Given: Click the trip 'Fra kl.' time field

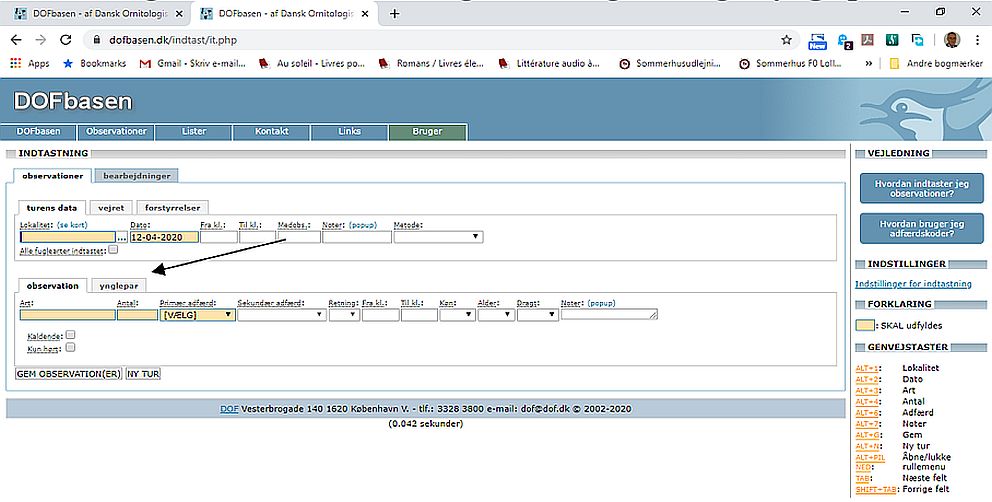Looking at the screenshot, I should pyautogui.click(x=219, y=237).
